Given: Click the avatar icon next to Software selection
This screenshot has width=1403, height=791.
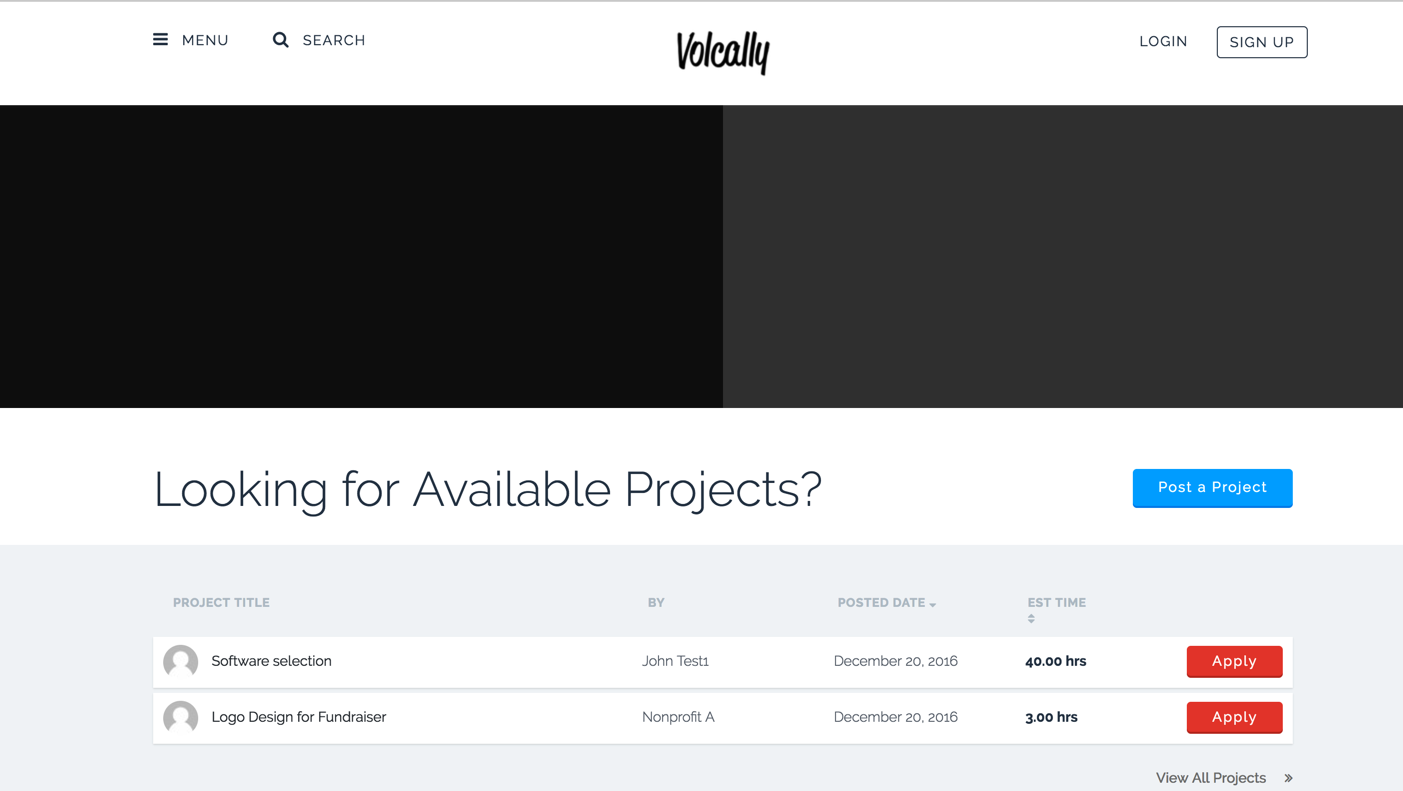Looking at the screenshot, I should (180, 661).
